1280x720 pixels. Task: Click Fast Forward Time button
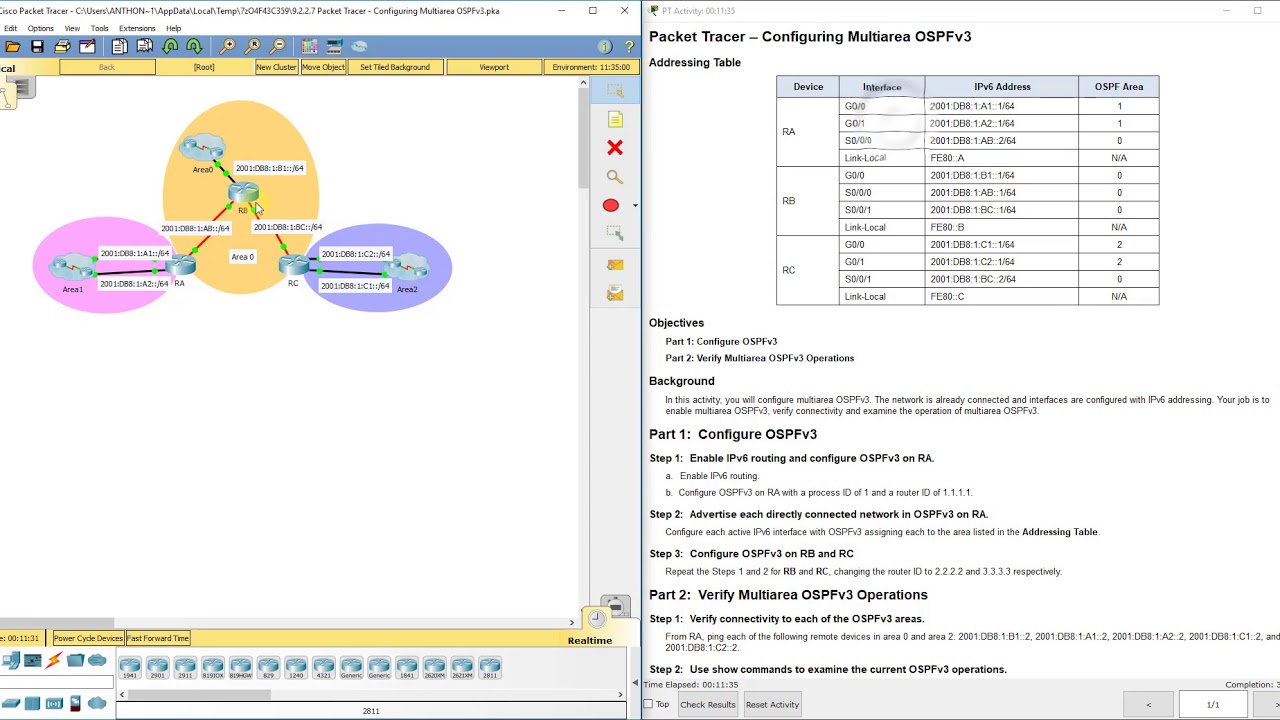[158, 638]
